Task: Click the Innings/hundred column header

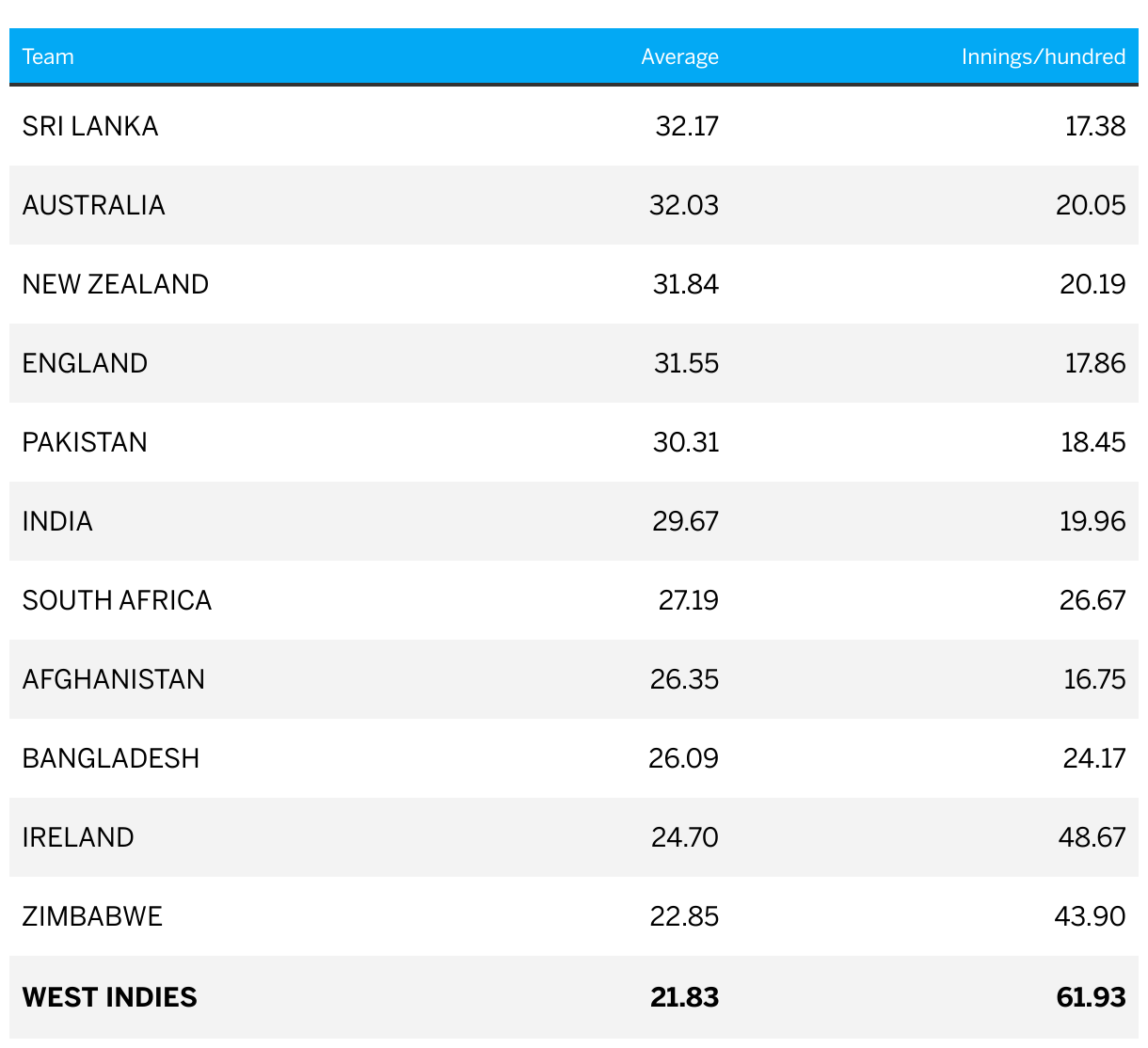Action: (1043, 56)
